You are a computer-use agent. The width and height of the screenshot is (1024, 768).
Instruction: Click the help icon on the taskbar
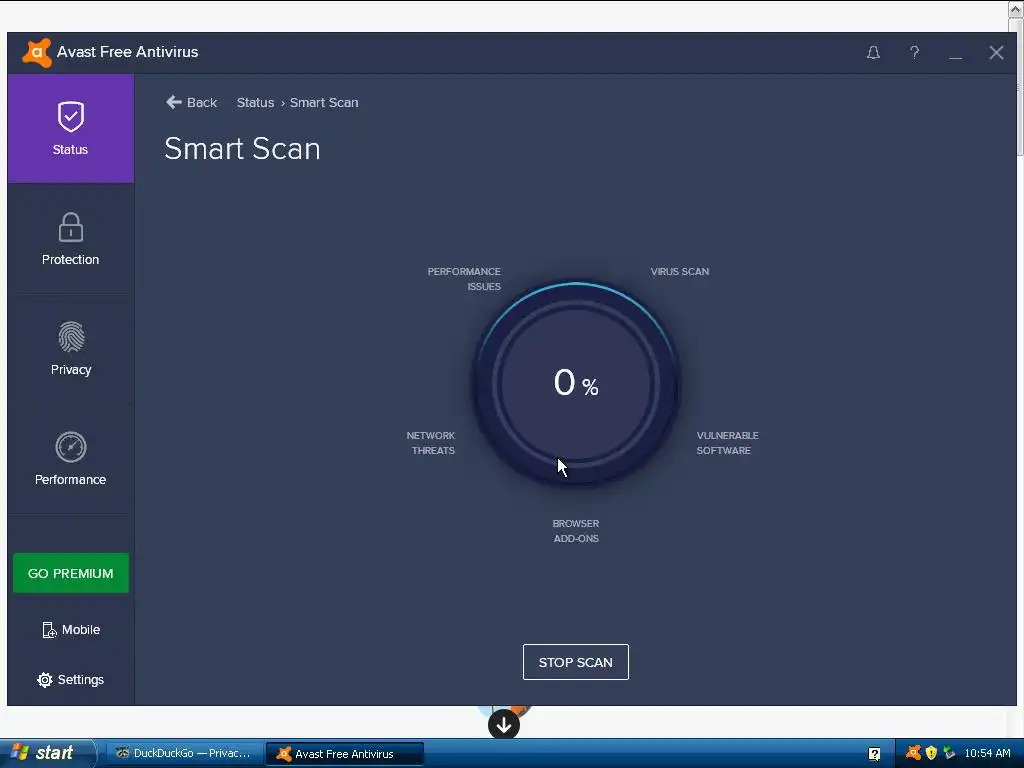click(874, 754)
